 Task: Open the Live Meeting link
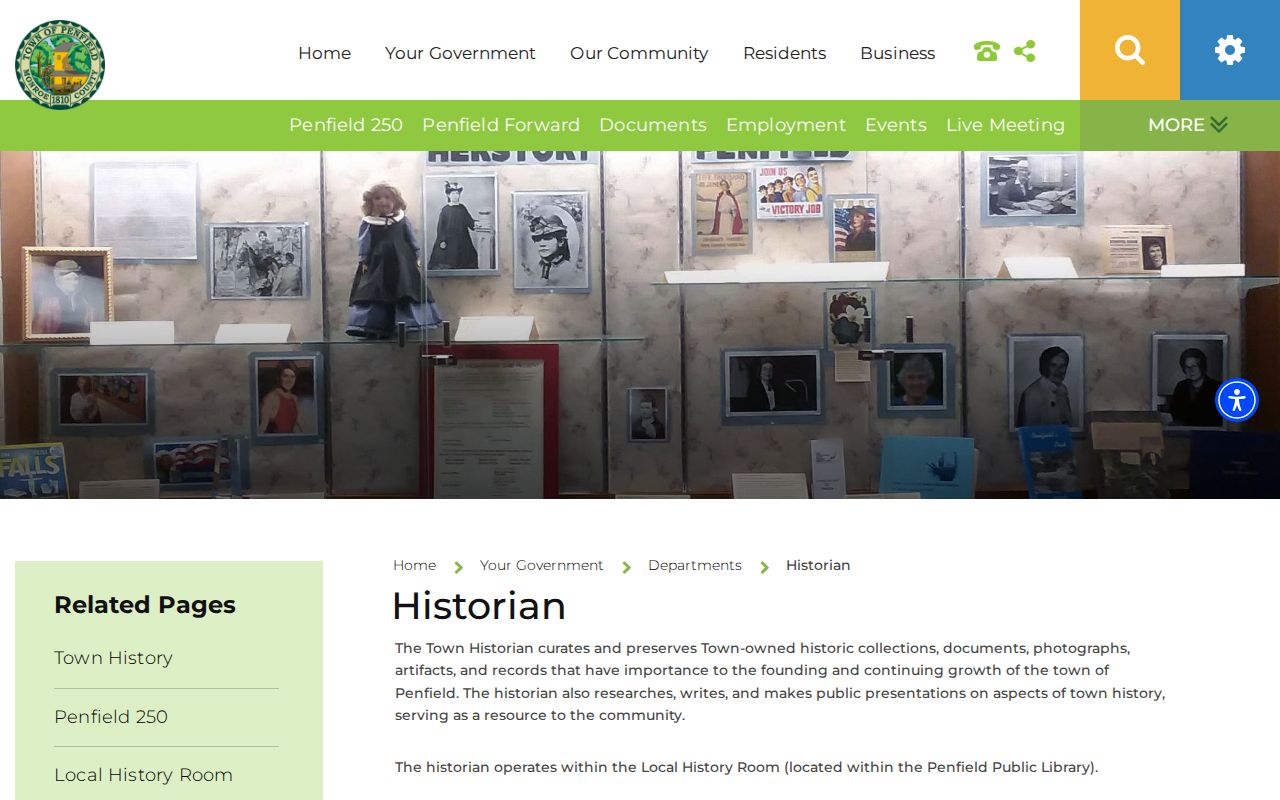tap(1005, 125)
